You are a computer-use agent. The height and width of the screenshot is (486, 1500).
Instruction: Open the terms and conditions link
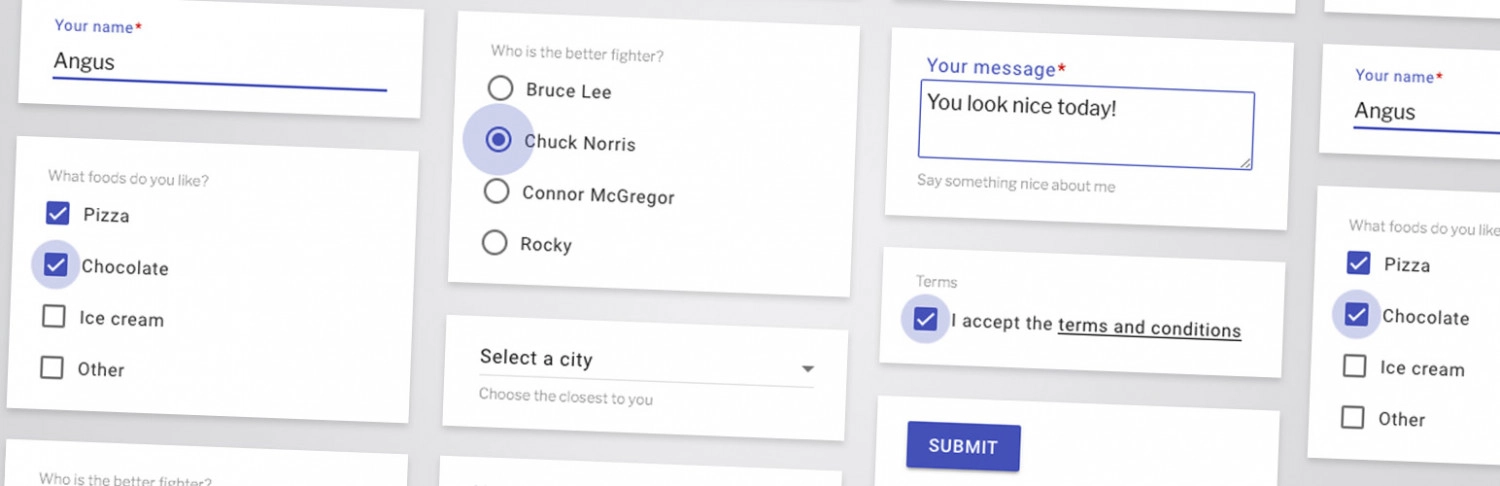pos(1149,327)
